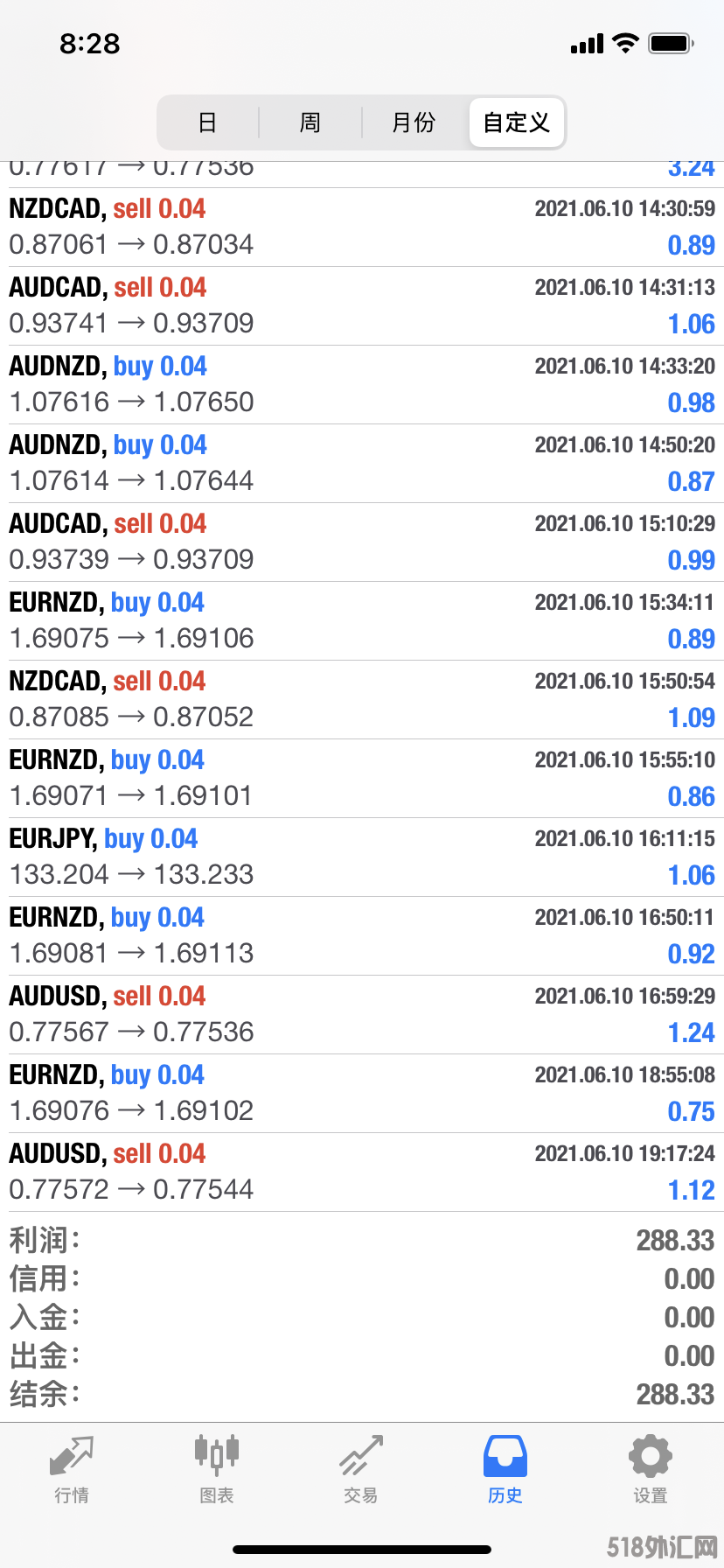Open the 交易 trade icon
This screenshot has width=724, height=1568.
click(361, 1456)
